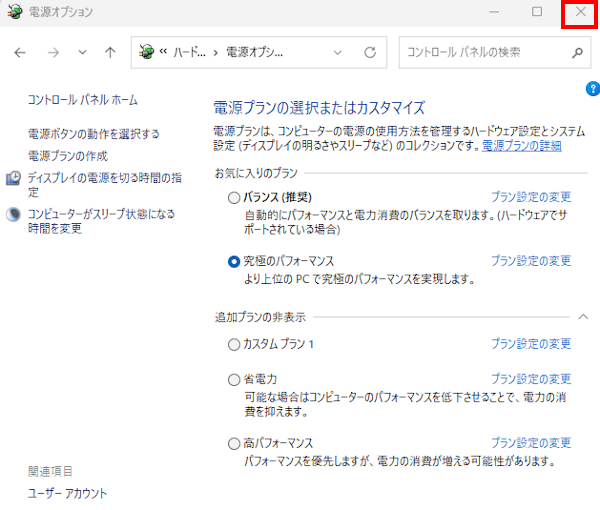Click the blue help question mark icon
The image size is (600, 510).
591,89
